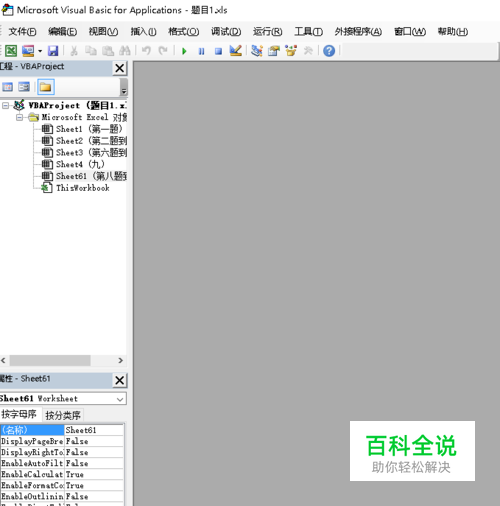Collapse the VBAProject tree node
Image resolution: width=500 pixels, height=506 pixels.
pyautogui.click(x=5, y=106)
